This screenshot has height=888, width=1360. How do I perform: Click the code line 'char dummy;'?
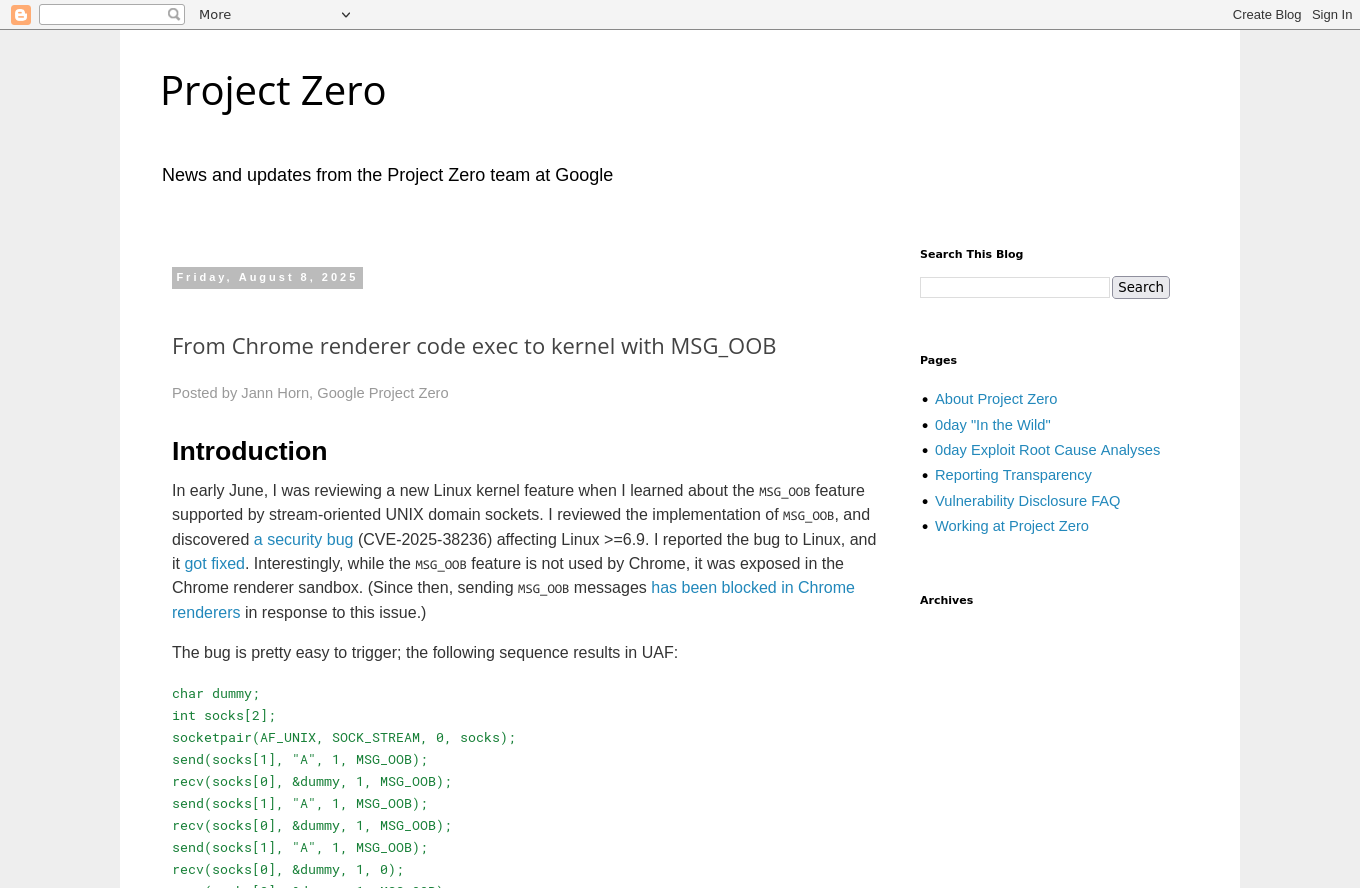pos(216,693)
